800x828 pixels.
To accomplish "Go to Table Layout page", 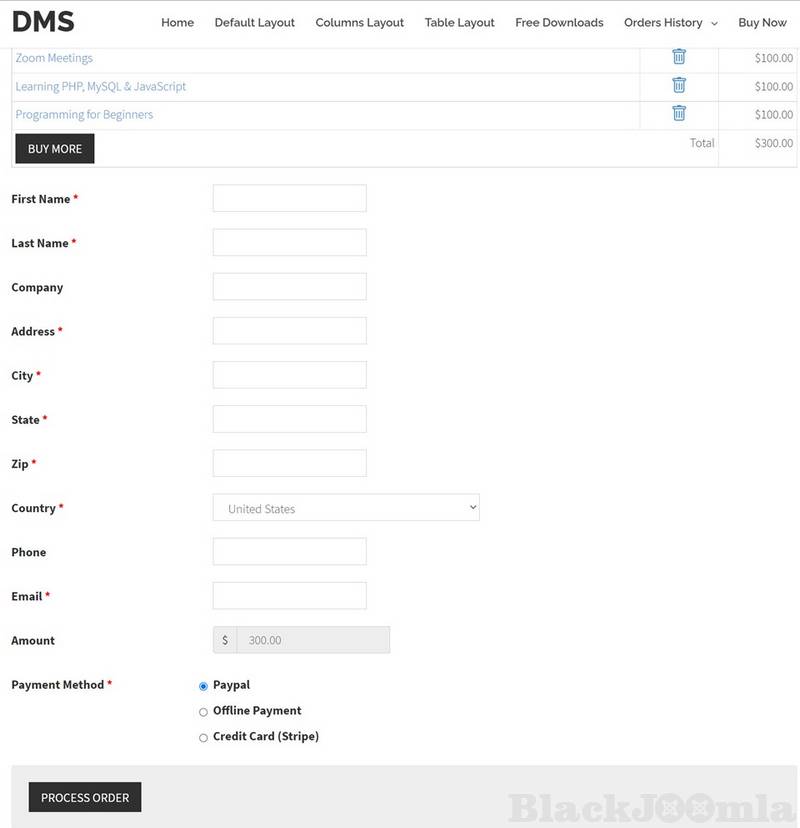I will point(459,22).
